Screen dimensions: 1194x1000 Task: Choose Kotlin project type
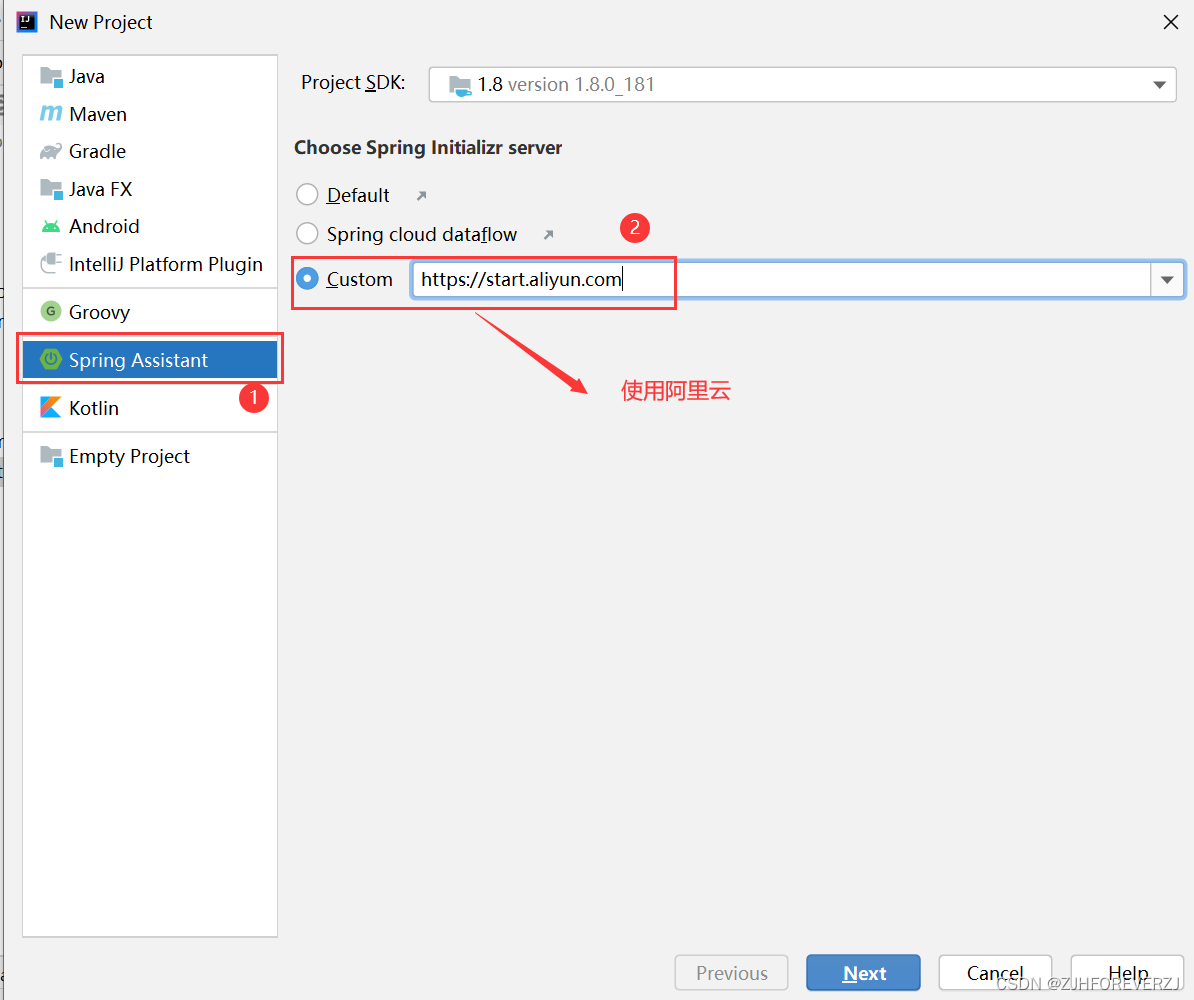click(x=150, y=407)
